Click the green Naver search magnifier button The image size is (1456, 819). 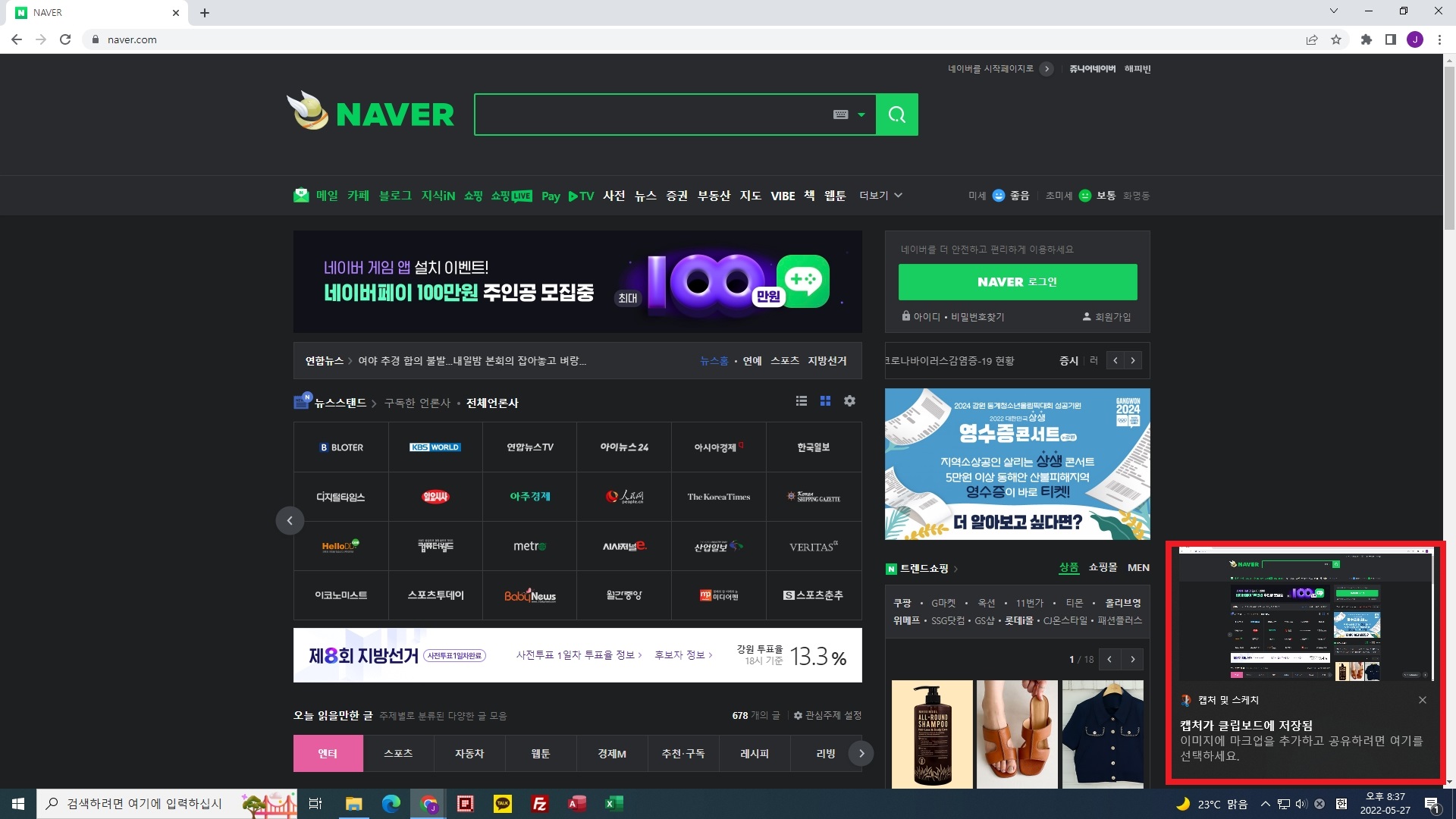[896, 115]
